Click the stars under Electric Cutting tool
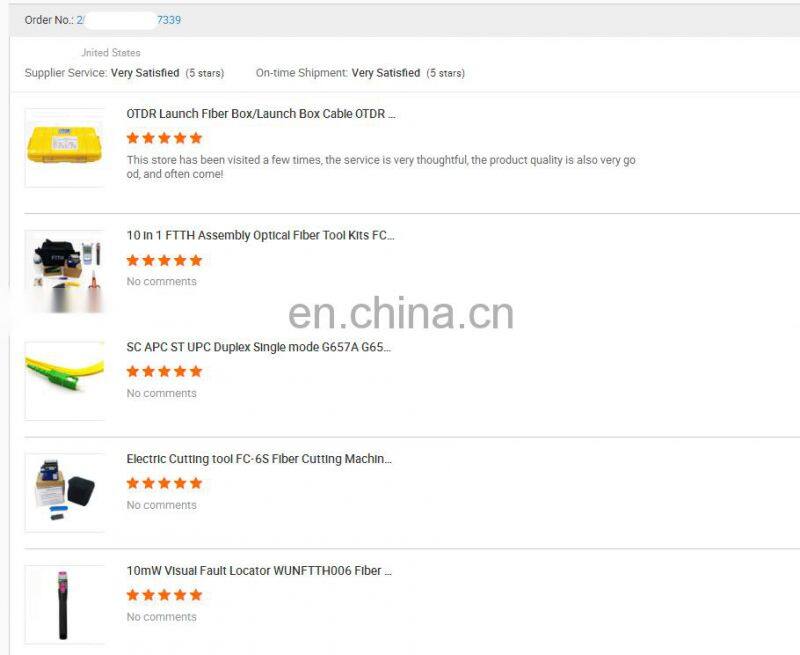 [164, 483]
